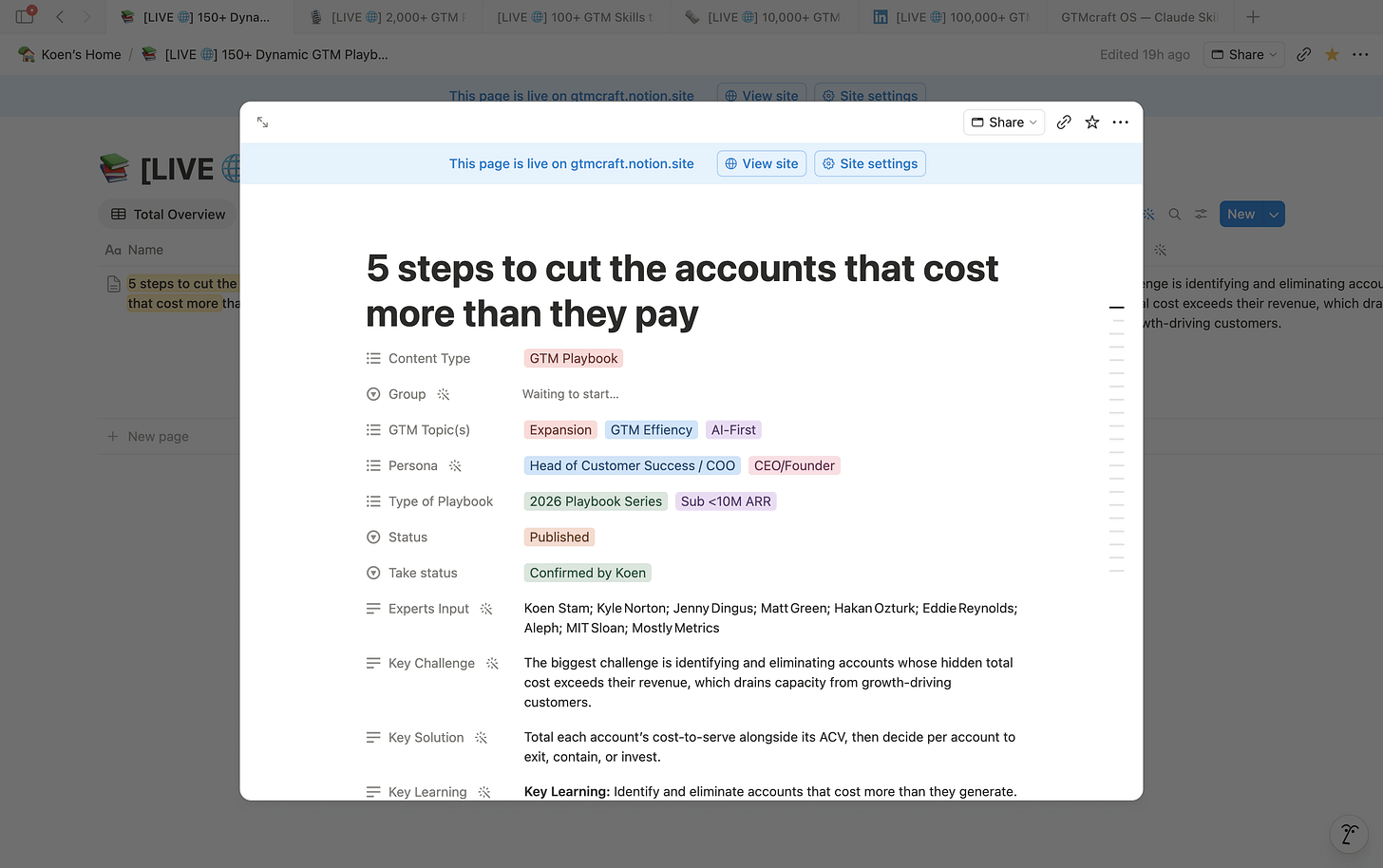This screenshot has height=868, width=1383.
Task: Open the round help button at bottom right
Action: pos(1349,835)
